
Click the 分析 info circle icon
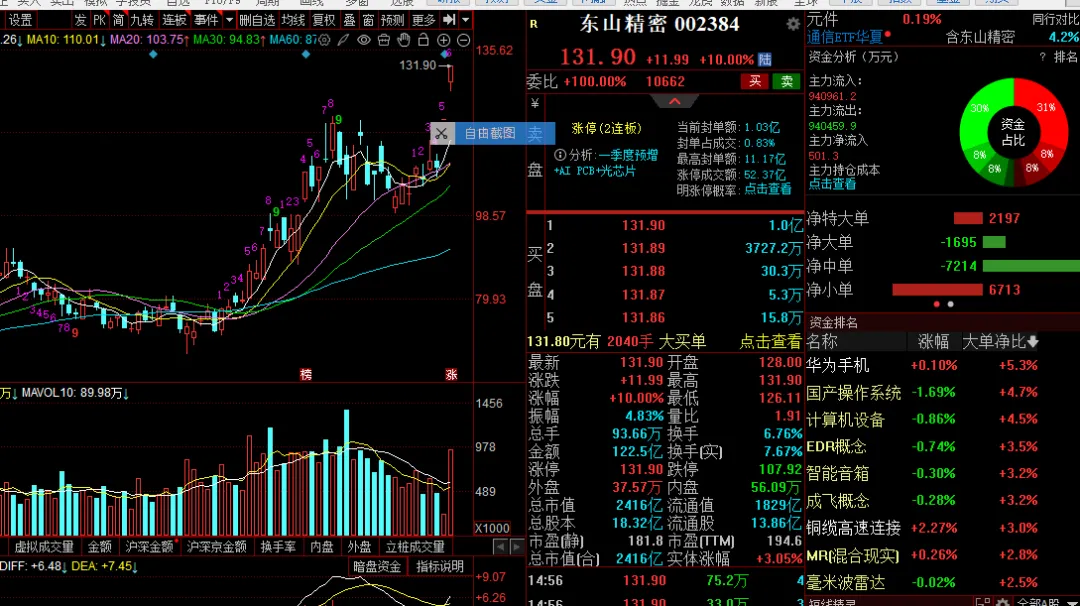click(560, 156)
